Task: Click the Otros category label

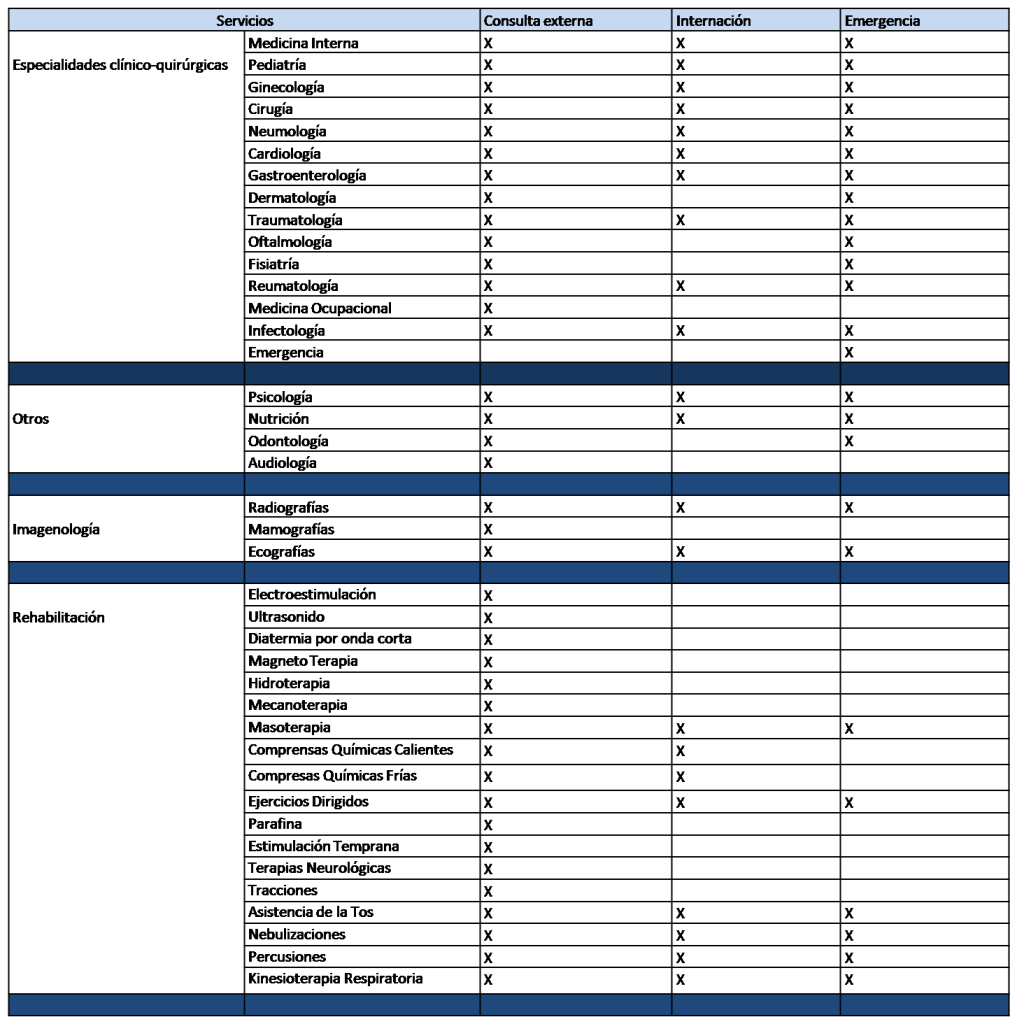Action: [x=32, y=419]
